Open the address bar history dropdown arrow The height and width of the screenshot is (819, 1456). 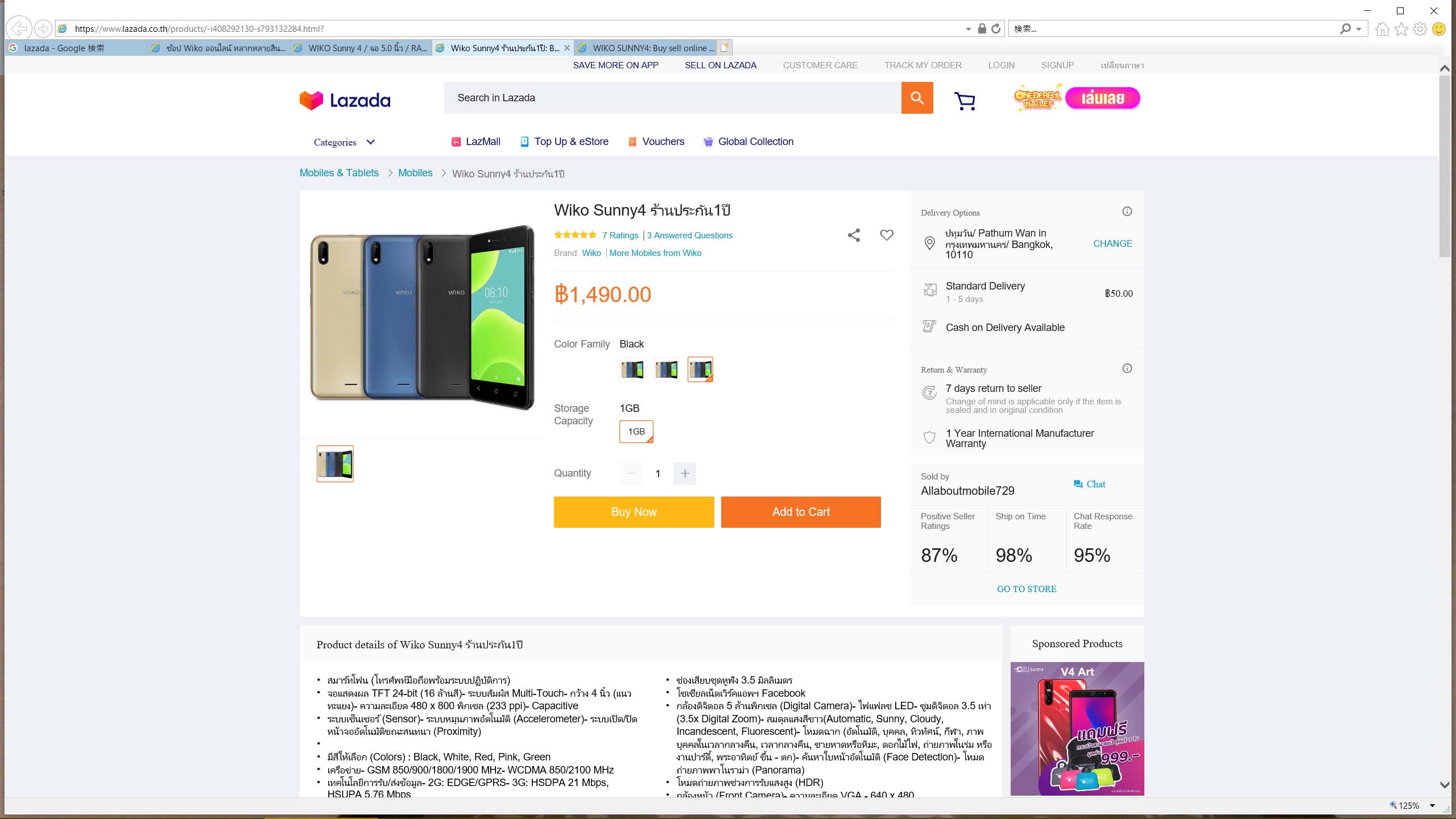[x=968, y=29]
